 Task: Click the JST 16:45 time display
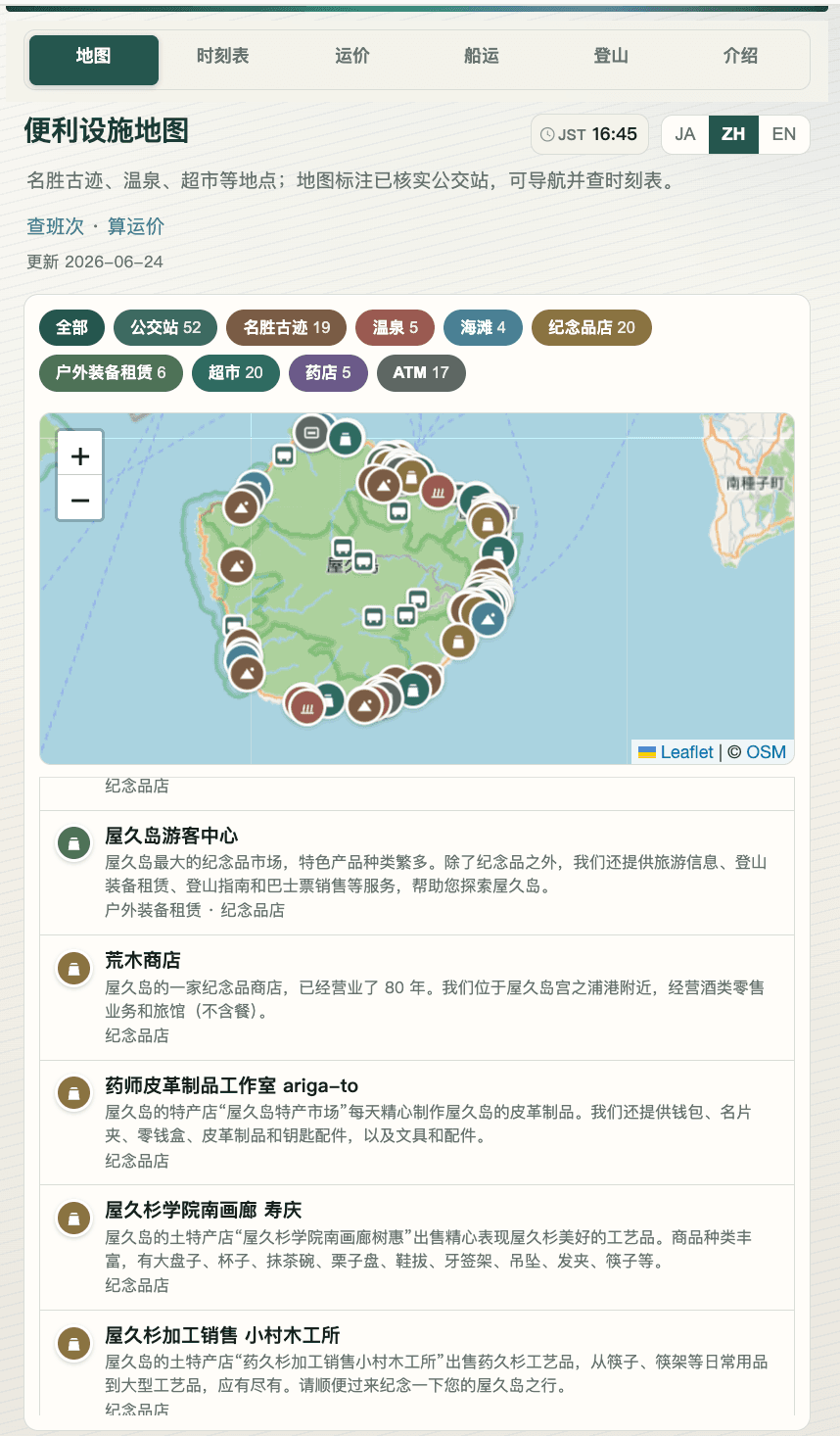click(x=591, y=134)
